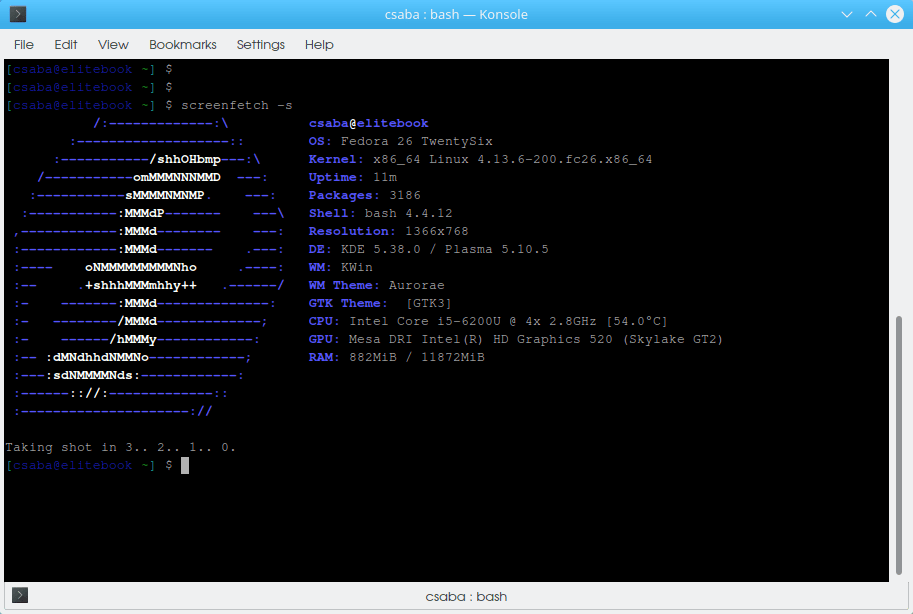Open the Edit menu
The height and width of the screenshot is (614, 913).
(x=65, y=44)
